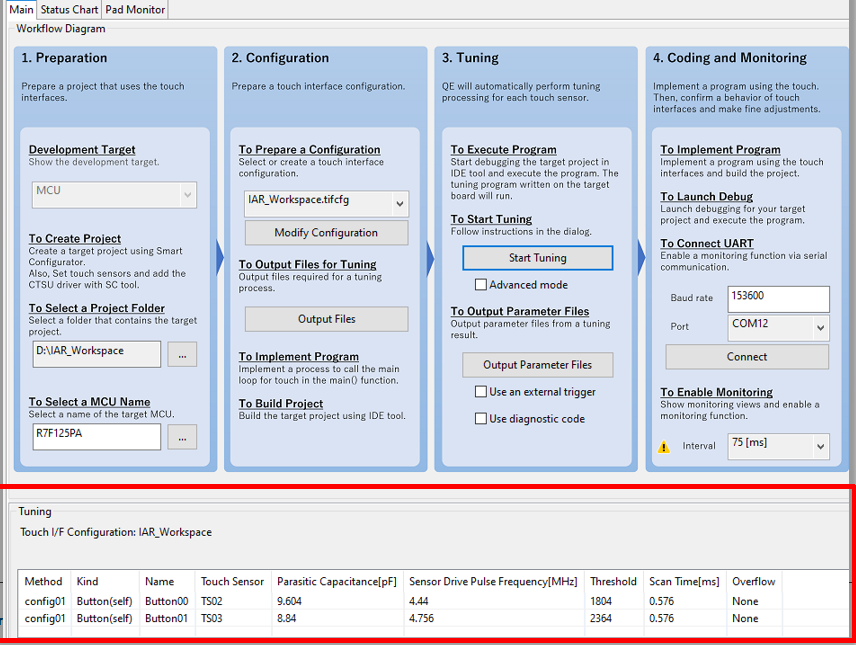This screenshot has height=645, width=856.
Task: Click the R7F125PA MCU name field
Action: (96, 437)
